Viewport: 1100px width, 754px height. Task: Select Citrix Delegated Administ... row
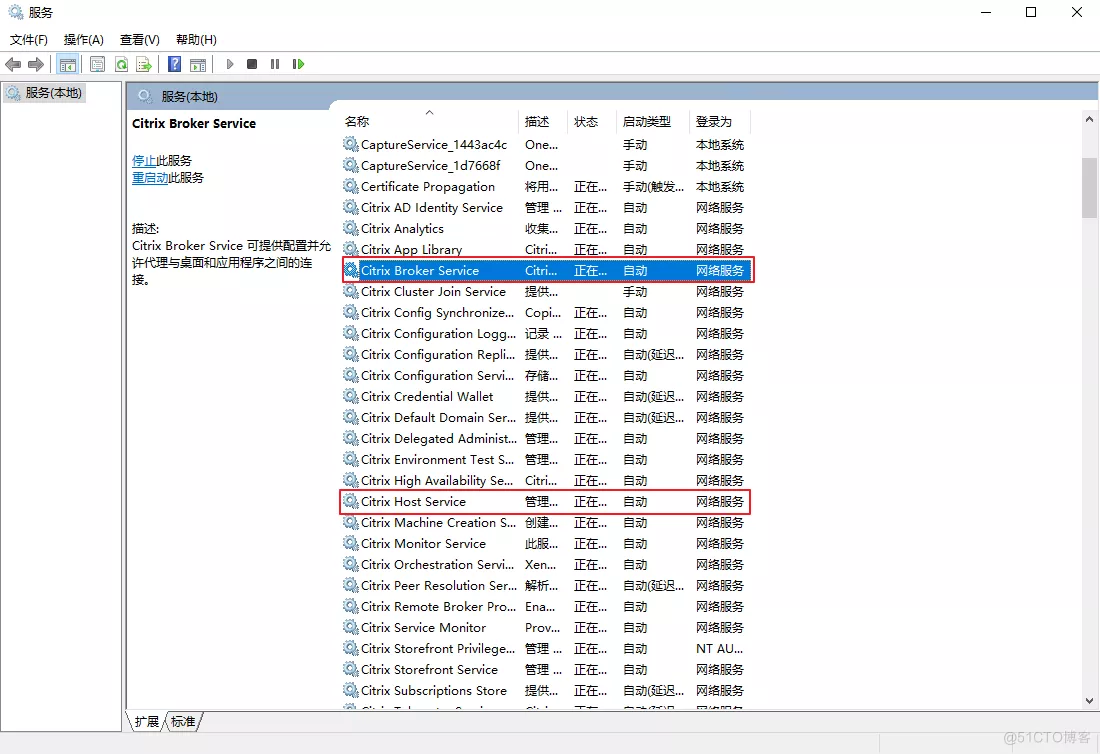[x=545, y=438]
